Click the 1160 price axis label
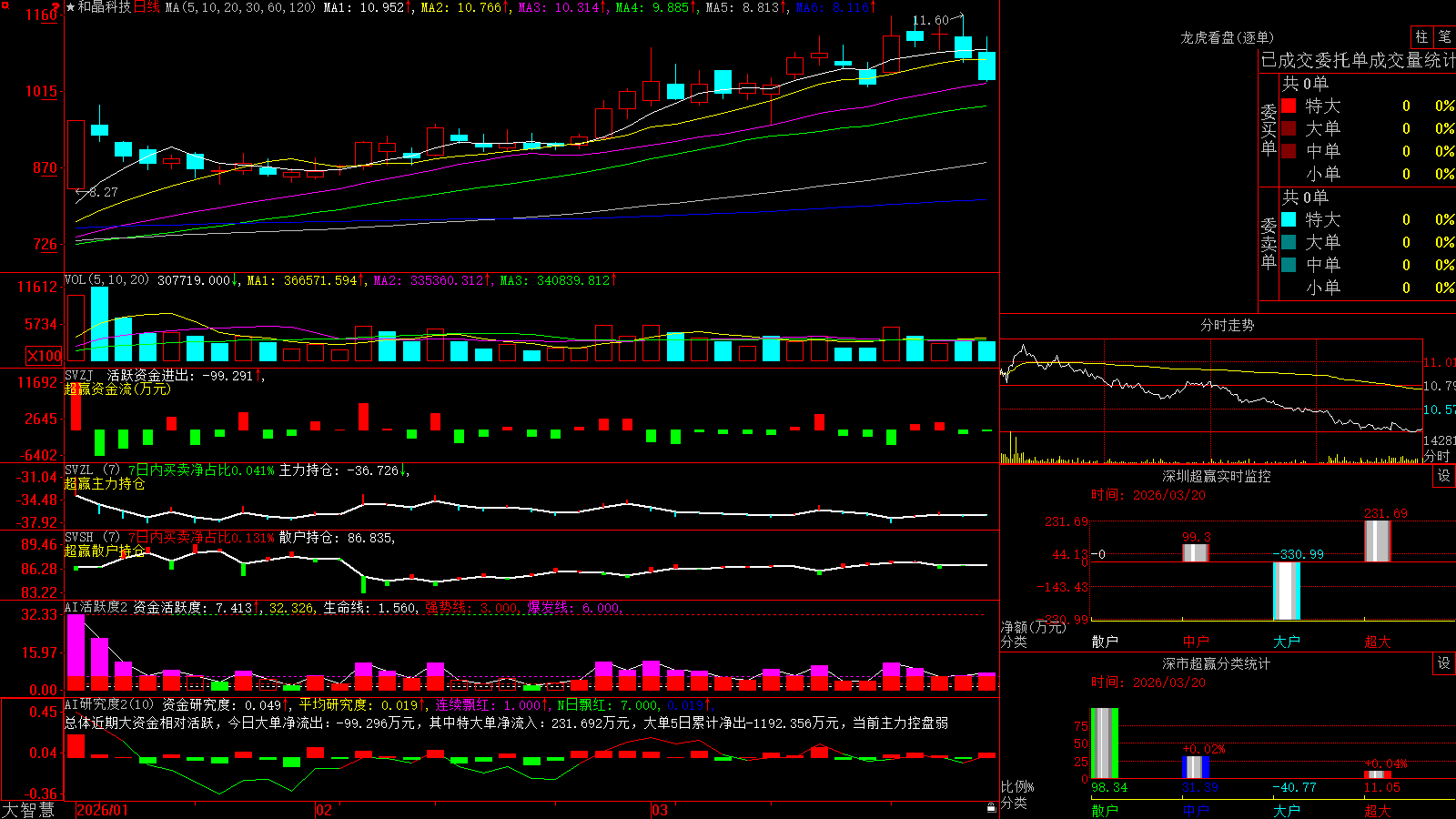Viewport: 1456px width, 819px height. coord(42,15)
